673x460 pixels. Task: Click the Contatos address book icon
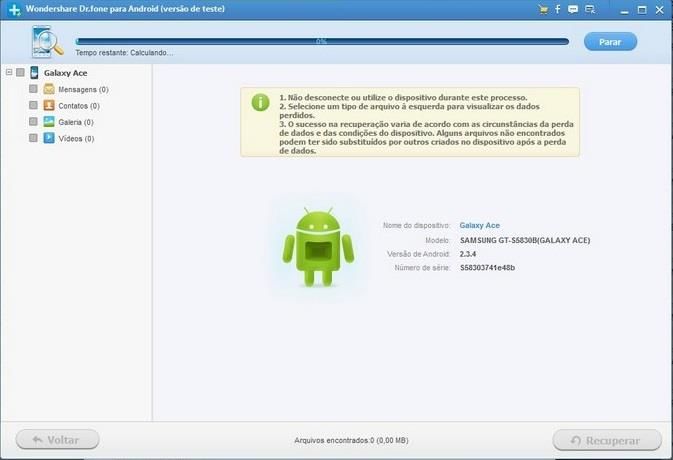[x=49, y=105]
